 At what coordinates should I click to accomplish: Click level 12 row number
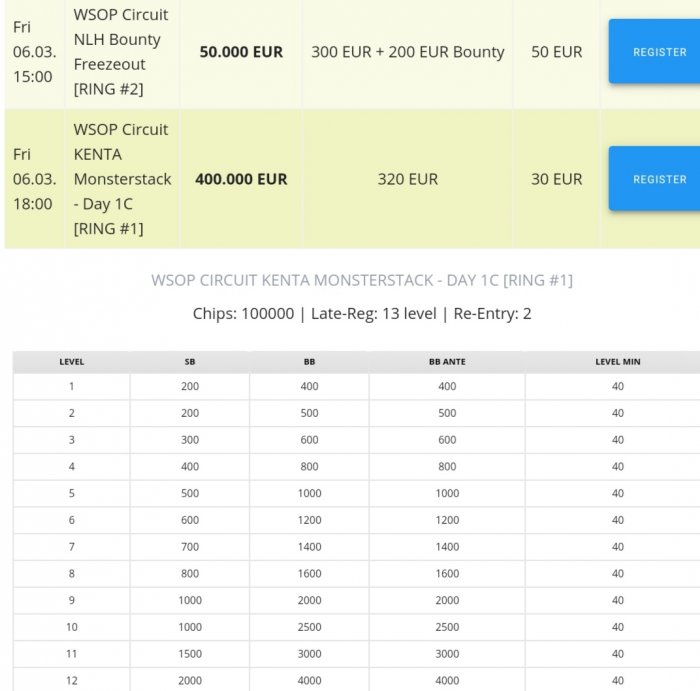[71, 681]
